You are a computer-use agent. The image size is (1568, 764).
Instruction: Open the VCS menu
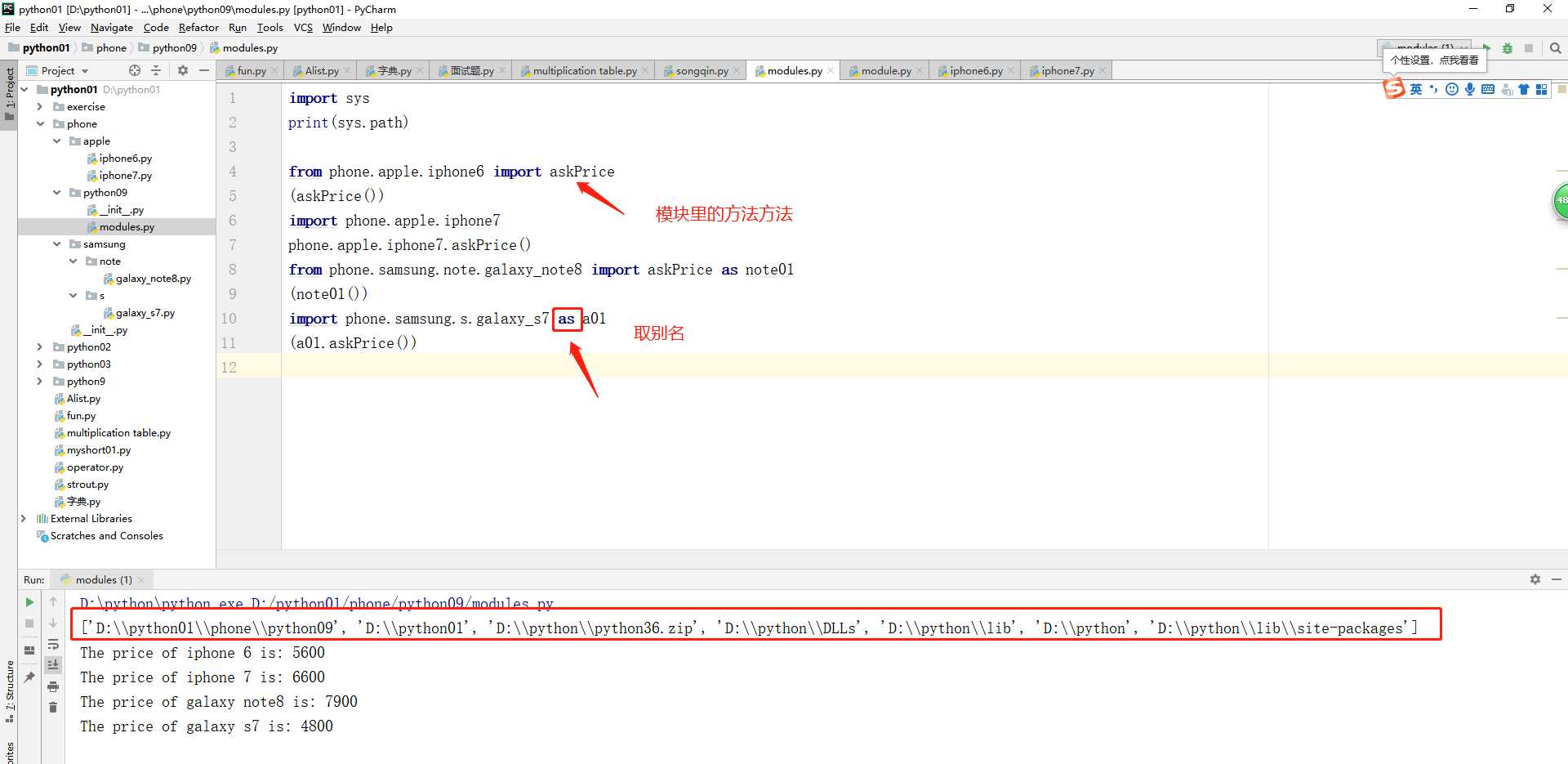click(303, 28)
